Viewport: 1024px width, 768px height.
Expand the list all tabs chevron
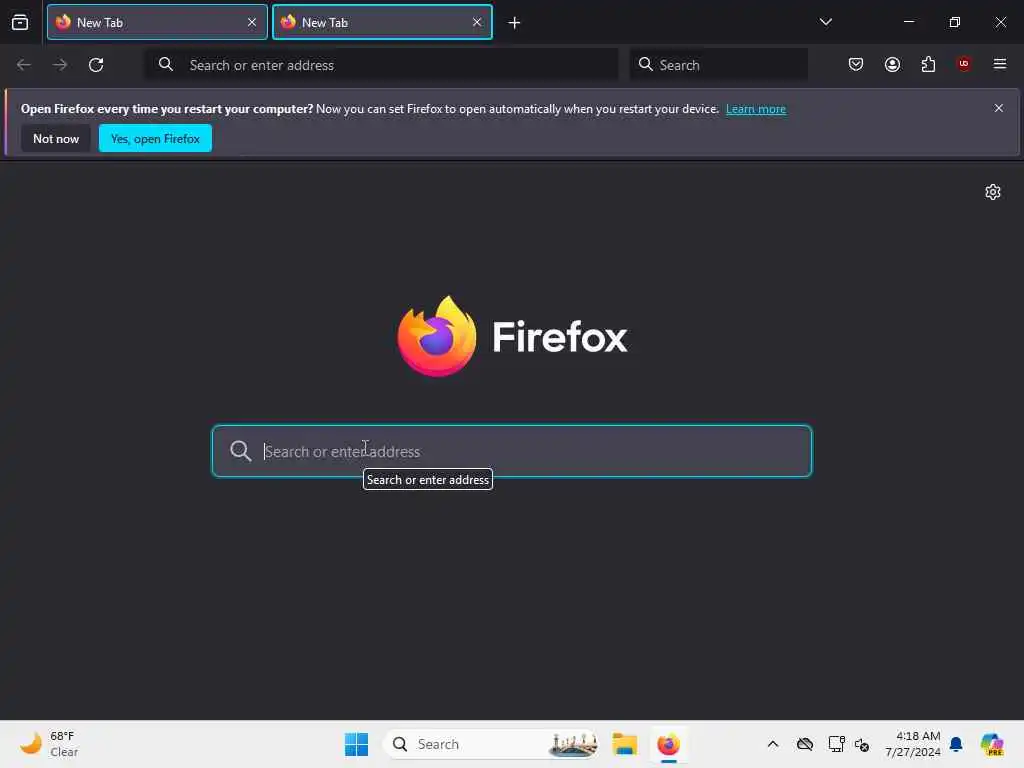(825, 22)
